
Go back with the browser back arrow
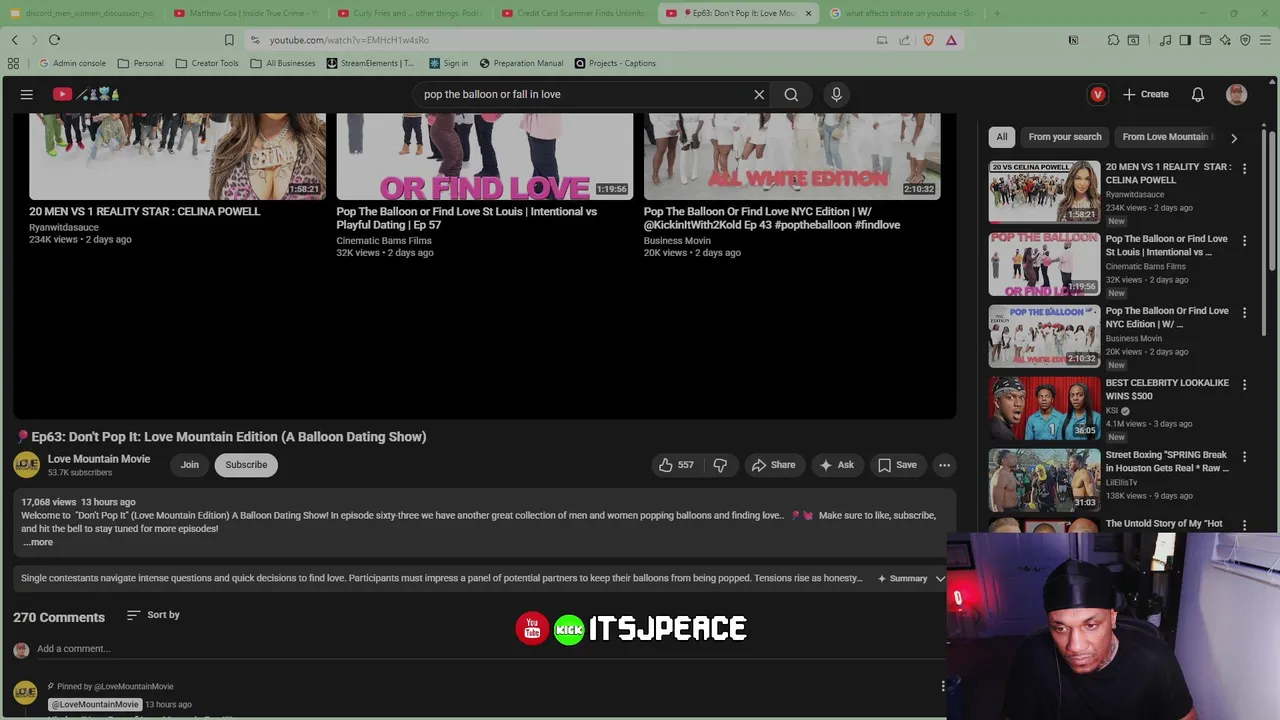coord(15,40)
